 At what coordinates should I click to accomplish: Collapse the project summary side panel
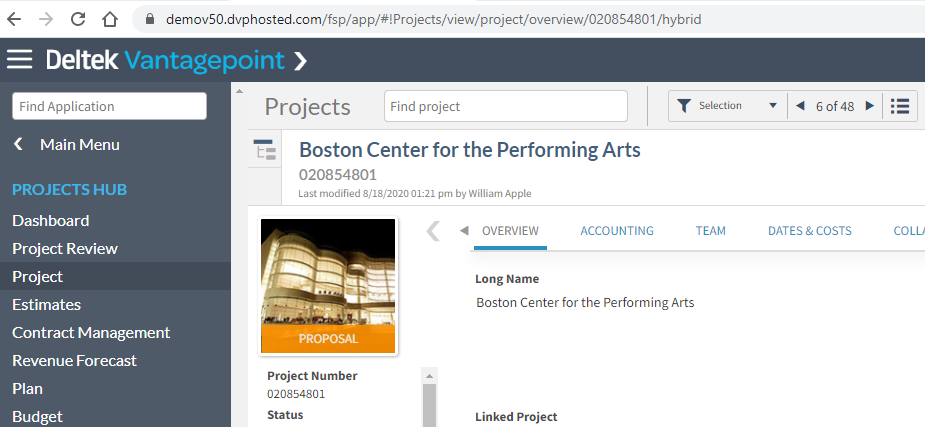433,231
